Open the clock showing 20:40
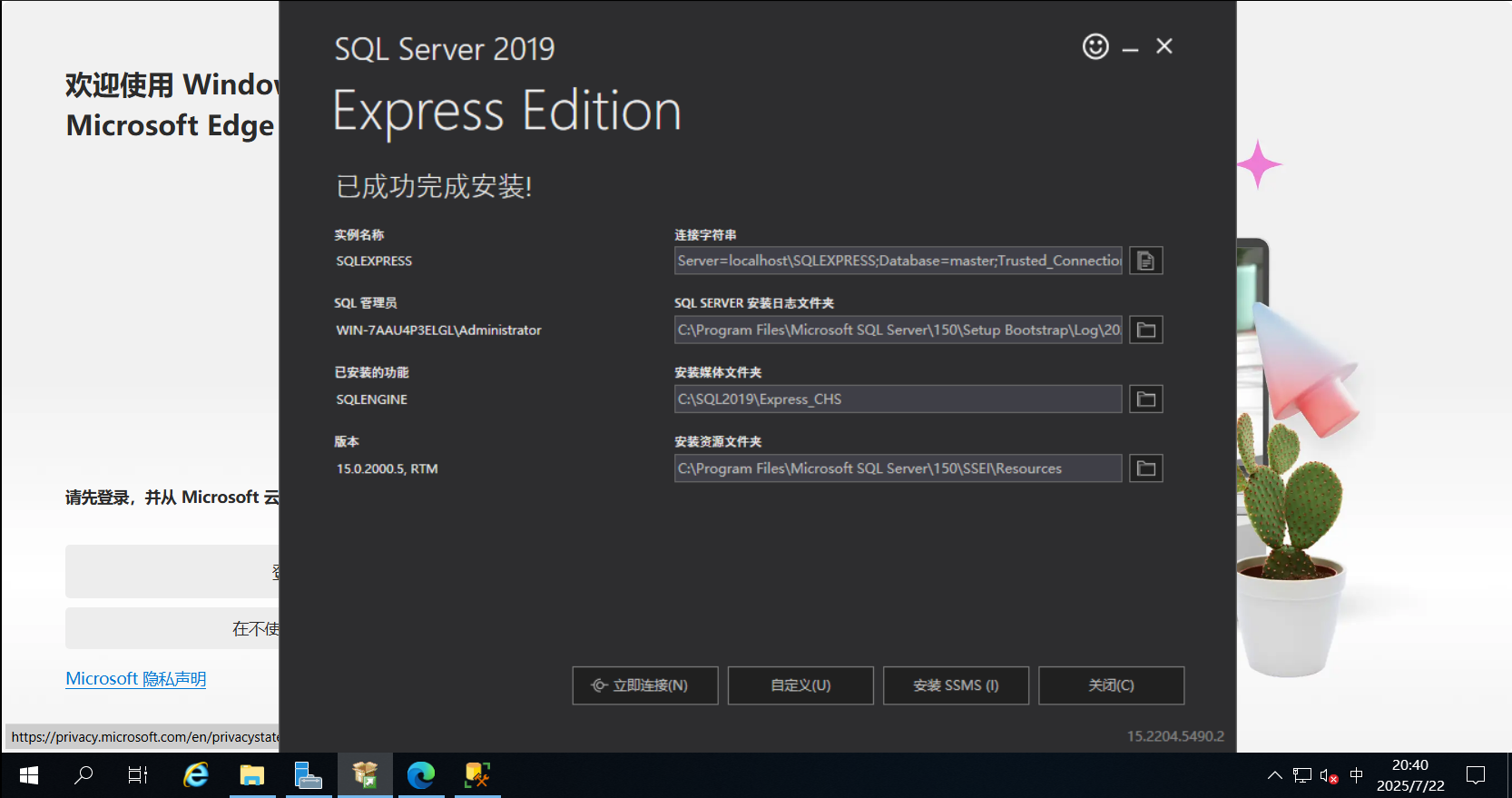Image resolution: width=1512 pixels, height=798 pixels. [1410, 775]
